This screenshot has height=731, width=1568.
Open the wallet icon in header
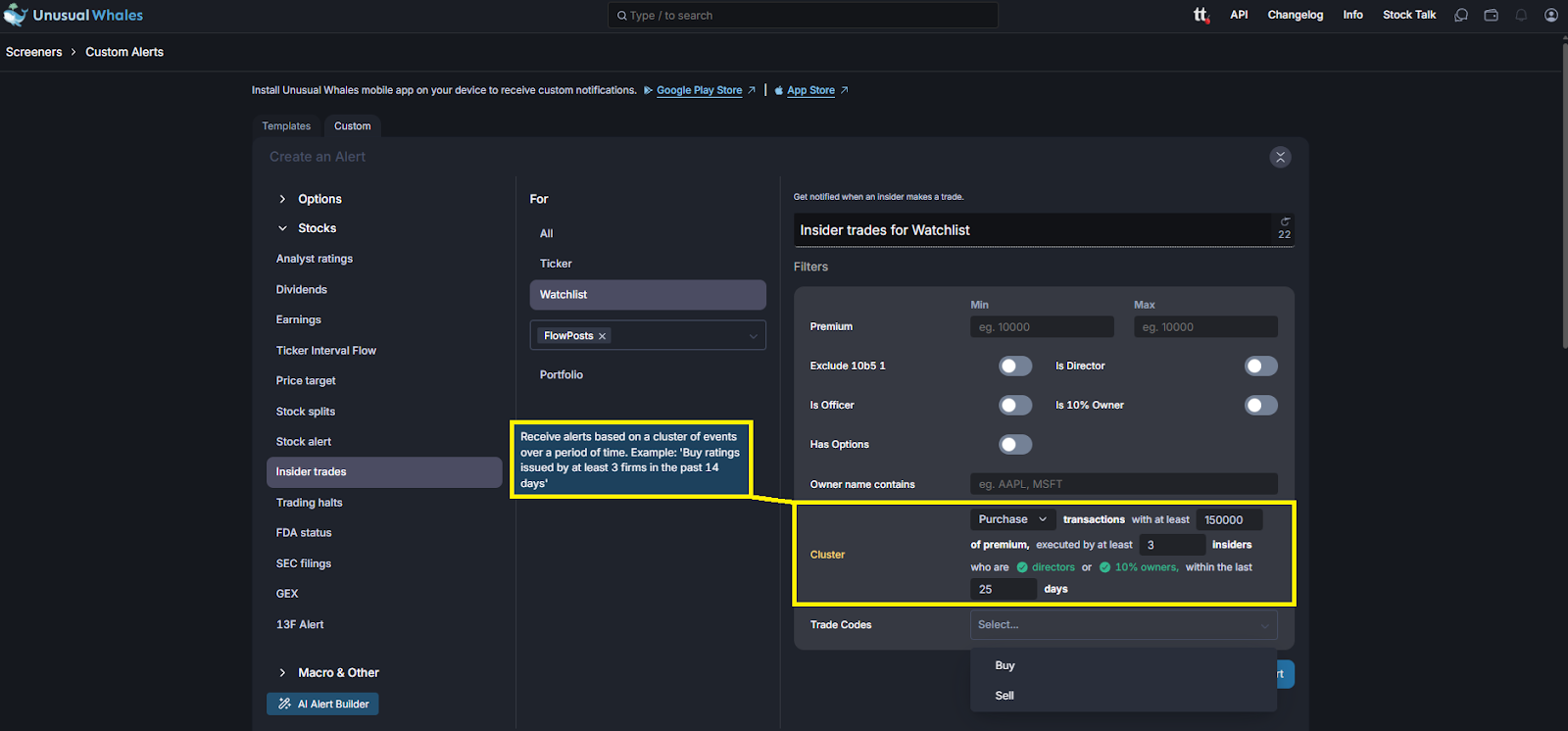(1491, 15)
